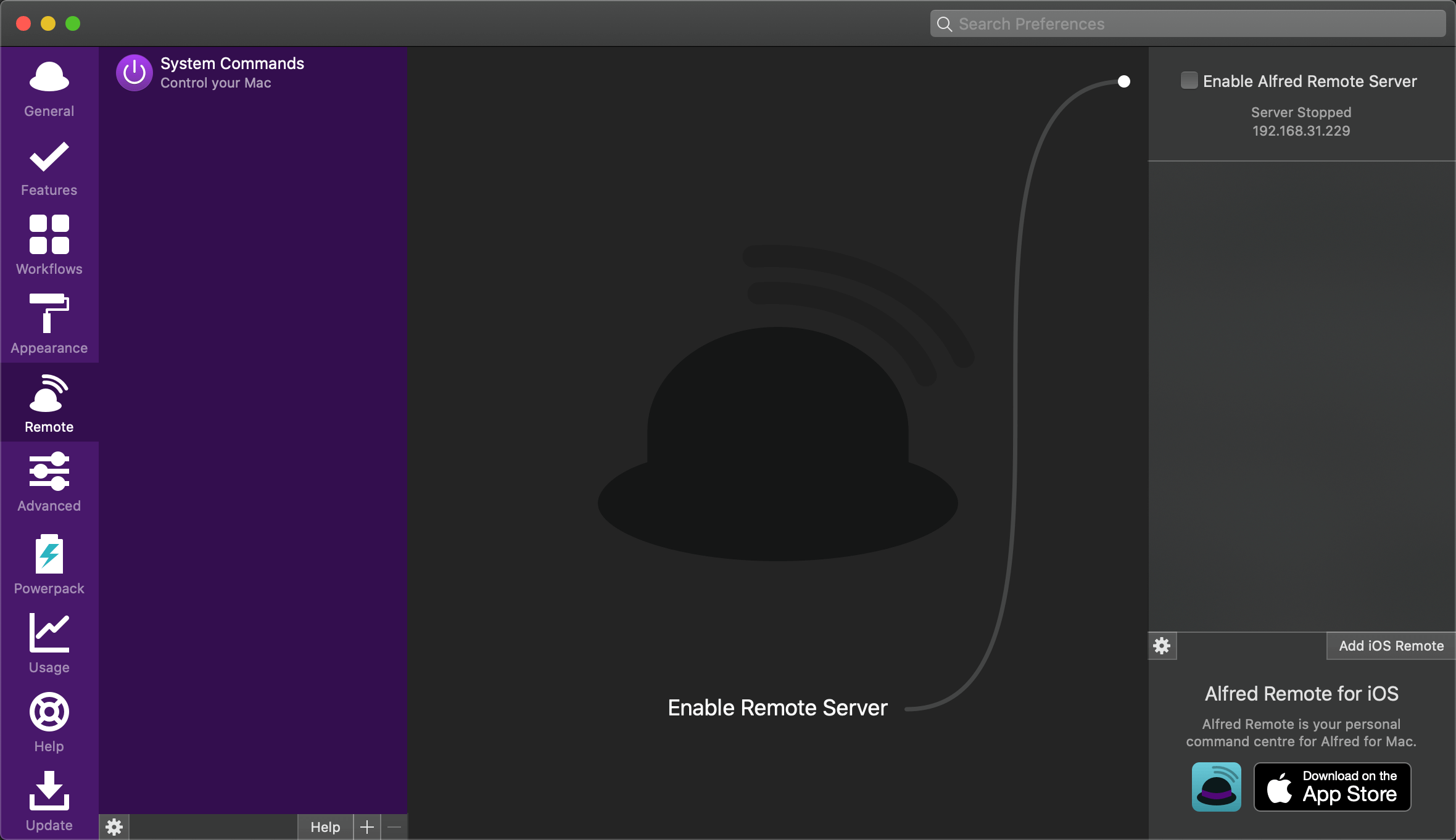
Task: Click the Help button below pages list
Action: (325, 827)
